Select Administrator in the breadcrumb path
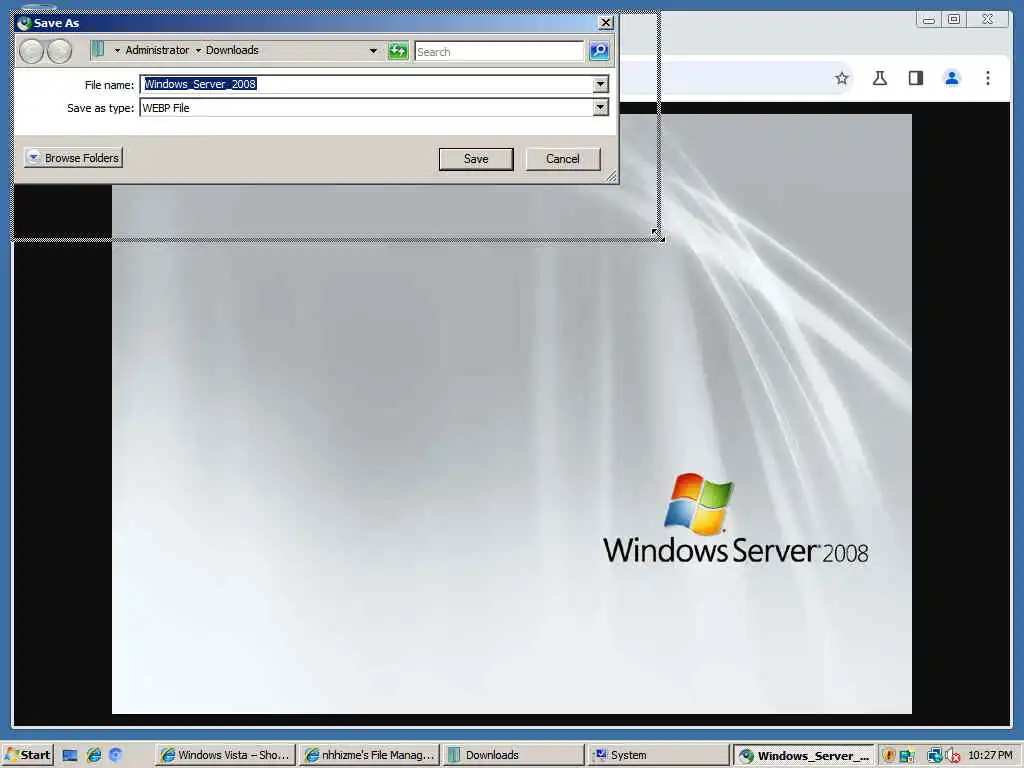This screenshot has height=768, width=1024. coord(157,50)
